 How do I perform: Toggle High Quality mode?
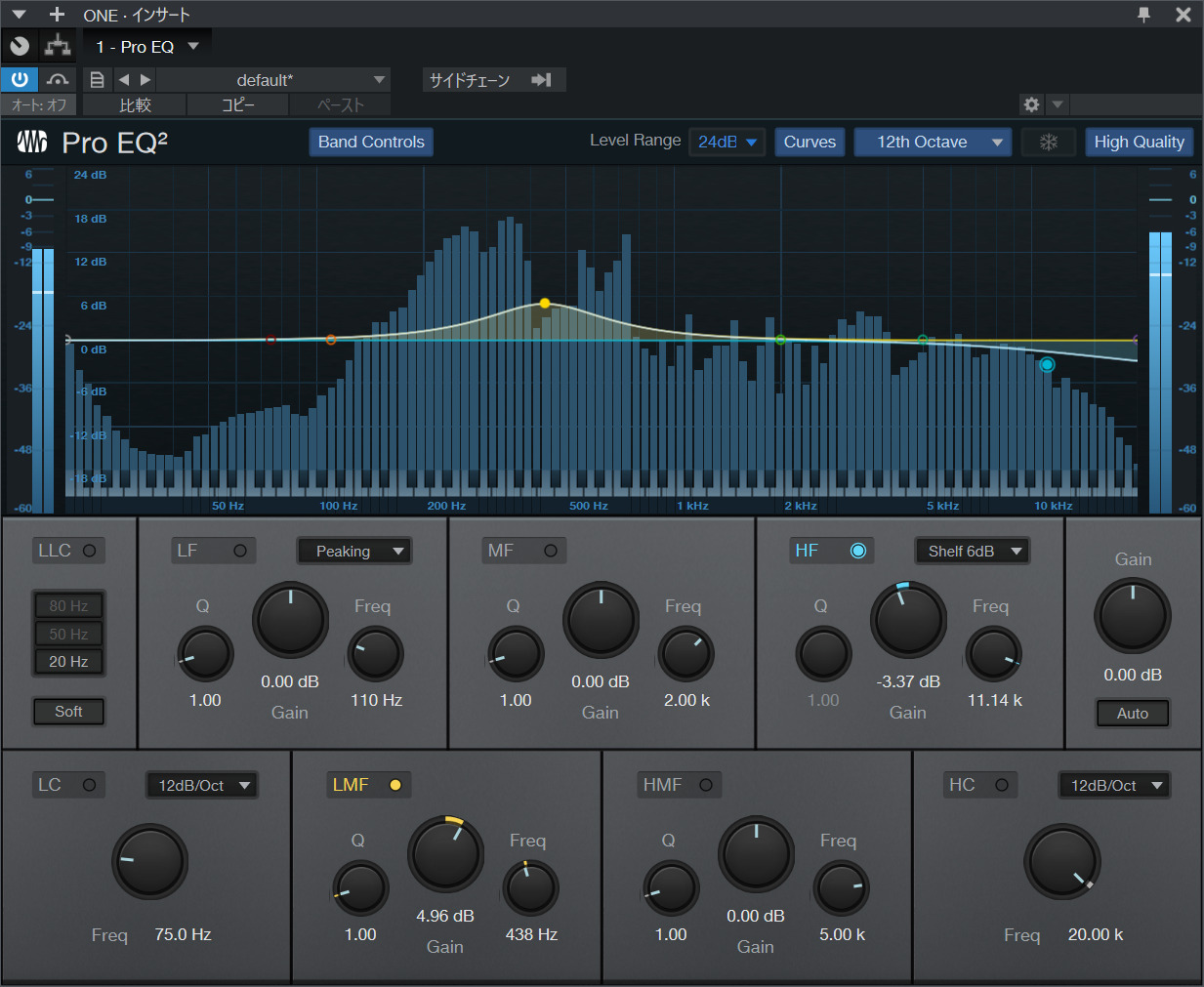coord(1139,143)
